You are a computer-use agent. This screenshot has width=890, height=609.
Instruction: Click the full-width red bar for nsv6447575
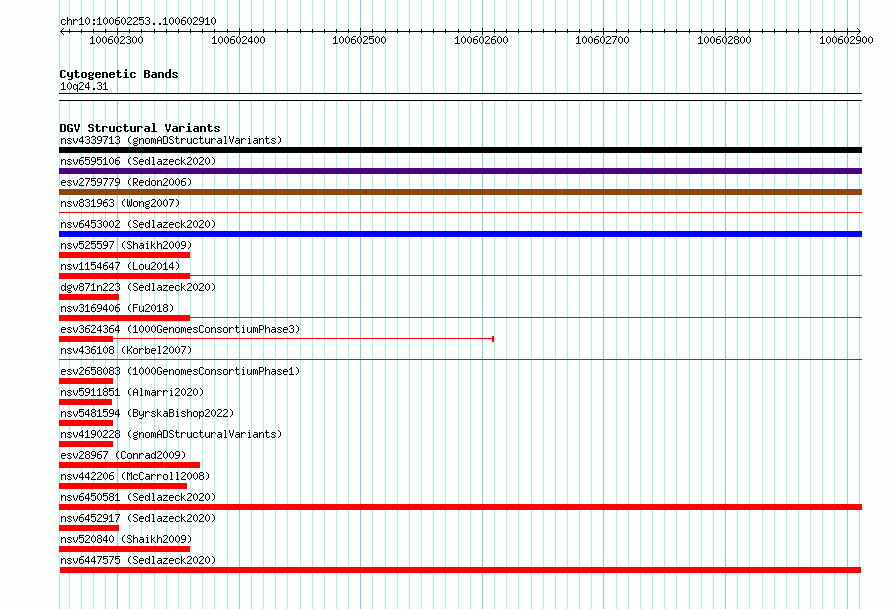[x=460, y=570]
